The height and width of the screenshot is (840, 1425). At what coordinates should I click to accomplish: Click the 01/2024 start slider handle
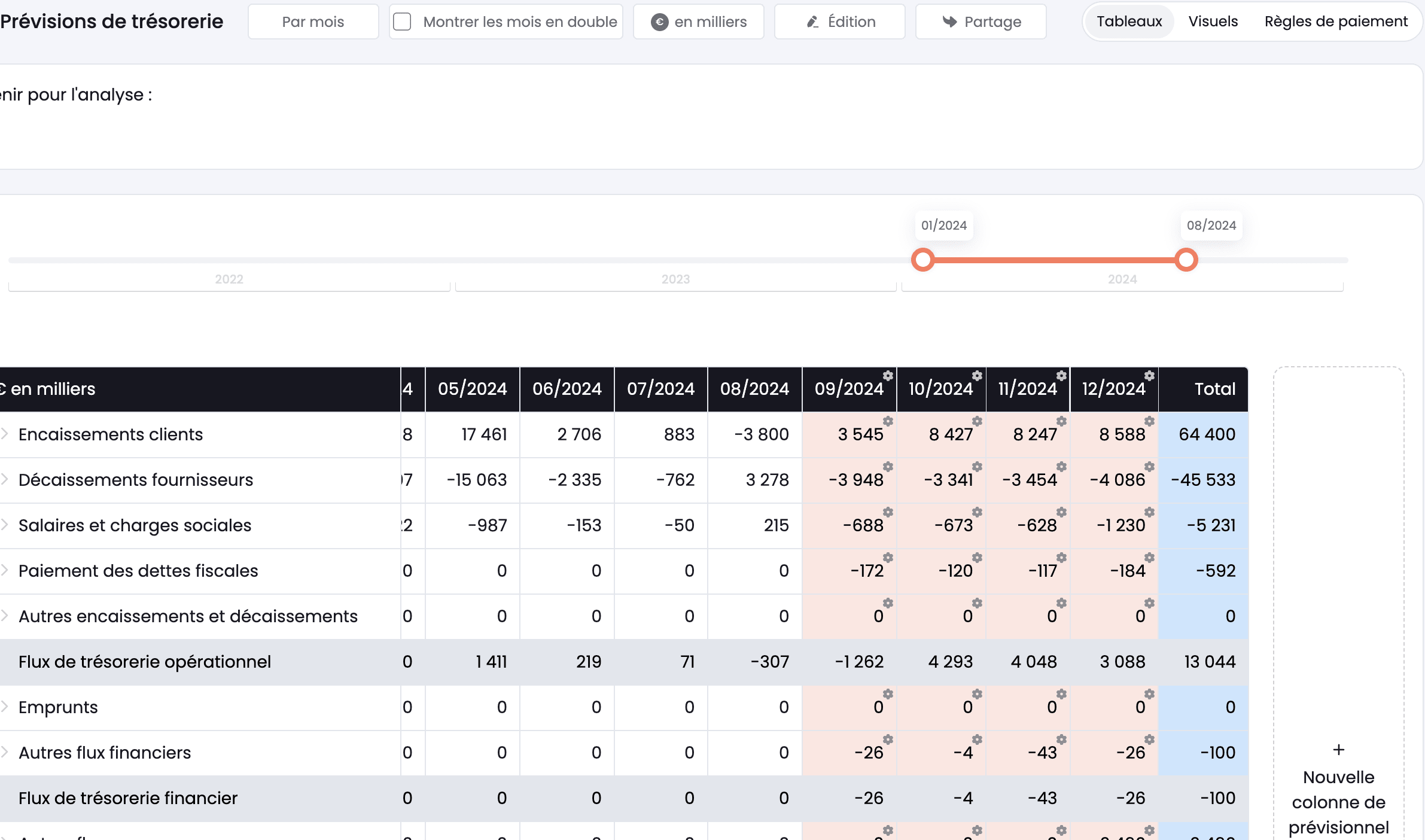pyautogui.click(x=923, y=260)
